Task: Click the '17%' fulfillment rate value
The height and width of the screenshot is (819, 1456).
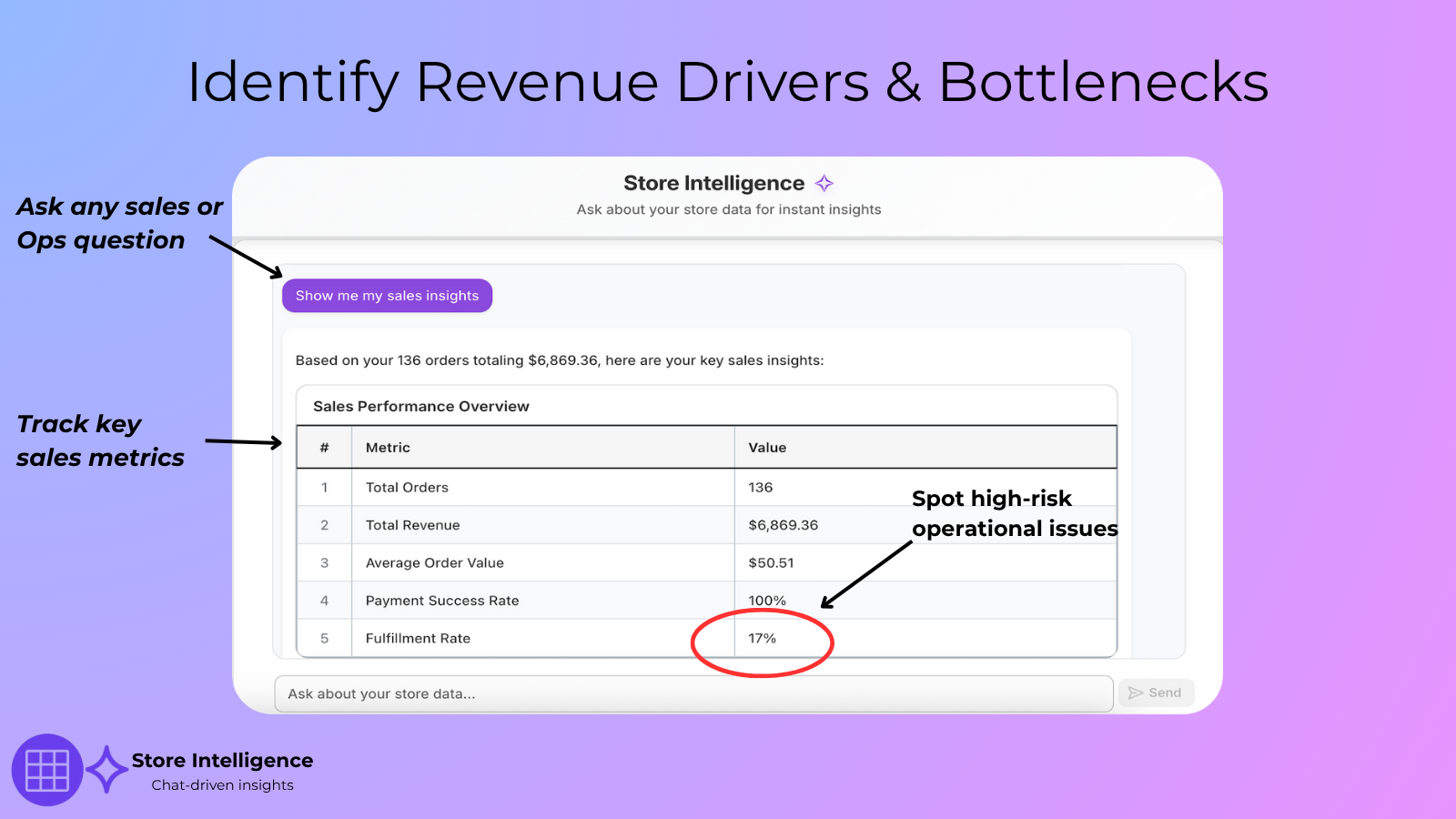Action: pos(763,639)
